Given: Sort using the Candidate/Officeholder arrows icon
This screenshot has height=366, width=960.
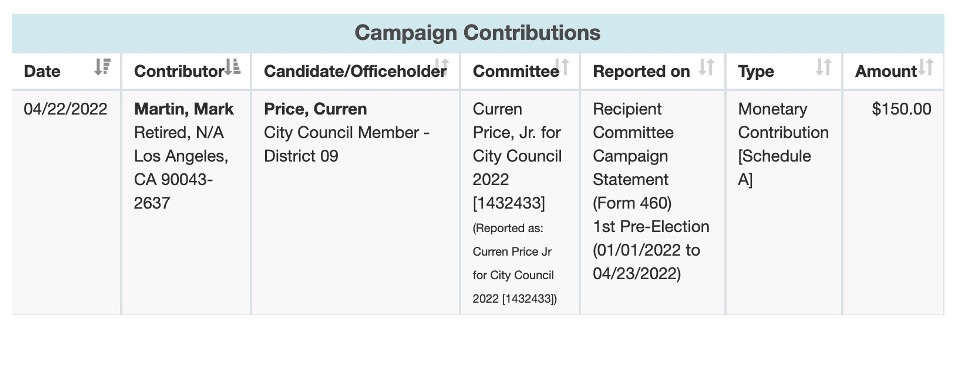Looking at the screenshot, I should pyautogui.click(x=442, y=67).
